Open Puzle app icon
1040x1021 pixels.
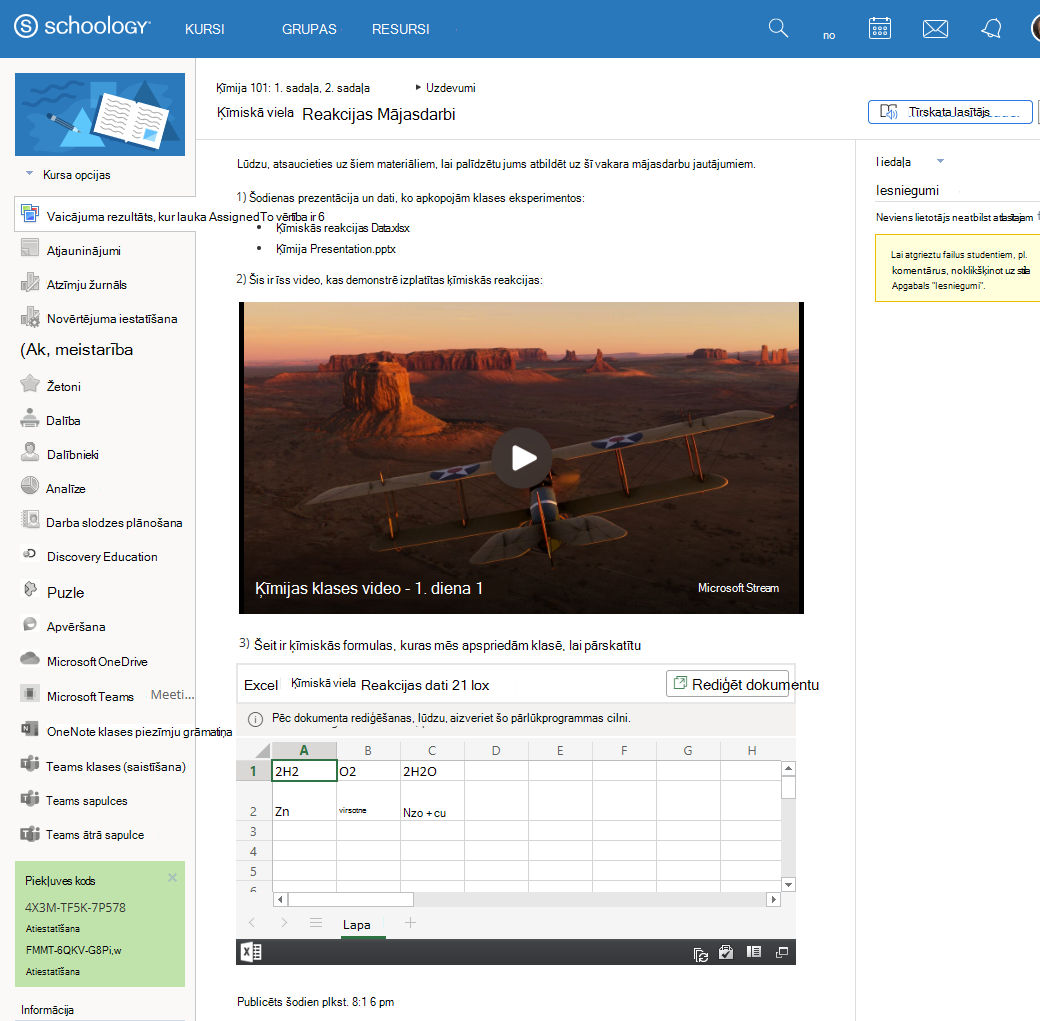(x=31, y=589)
